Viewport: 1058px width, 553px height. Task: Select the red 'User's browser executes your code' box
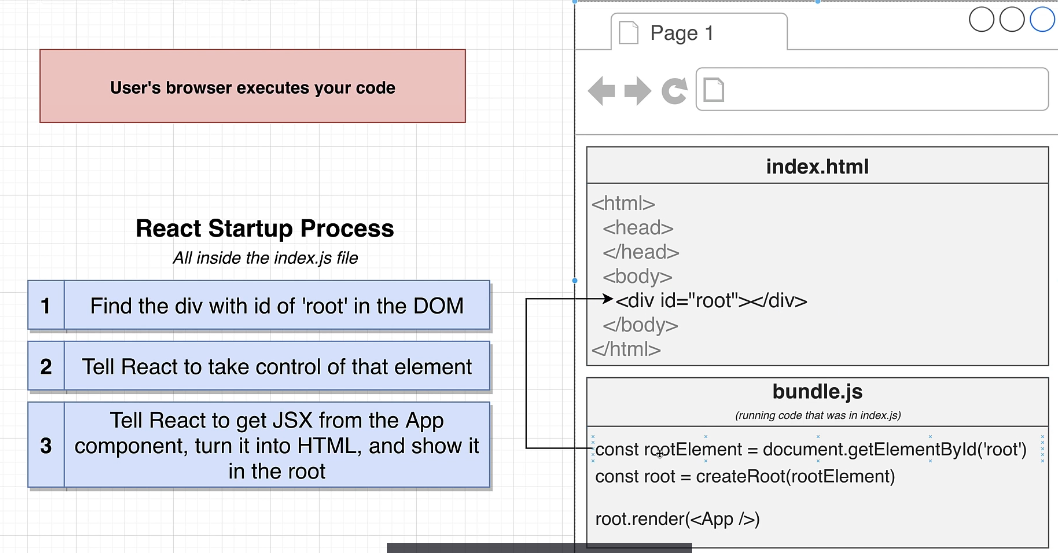pyautogui.click(x=252, y=86)
